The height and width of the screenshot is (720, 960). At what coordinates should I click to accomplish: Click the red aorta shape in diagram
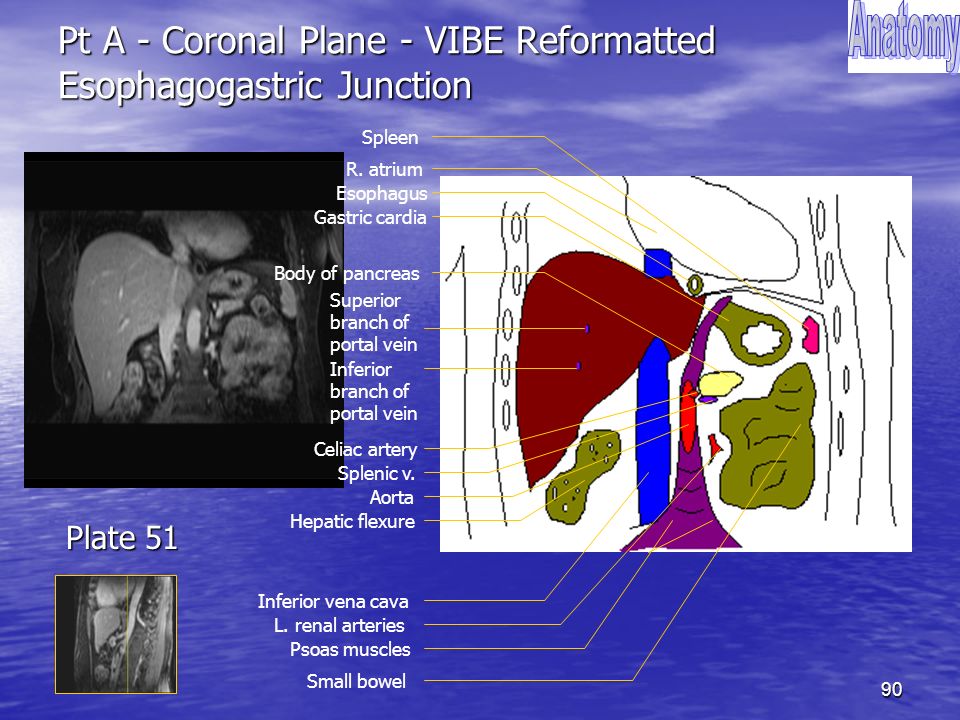[689, 416]
